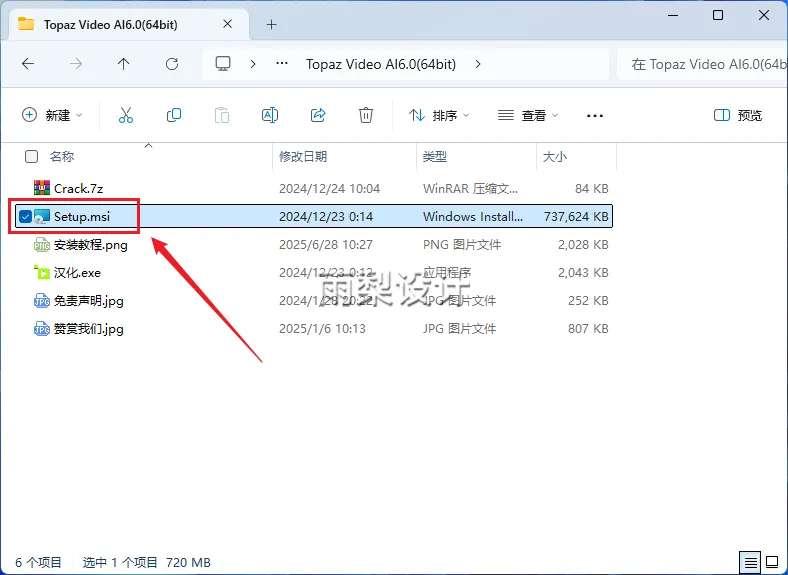
Task: Select the 安装教程.png file name
Action: (91, 245)
